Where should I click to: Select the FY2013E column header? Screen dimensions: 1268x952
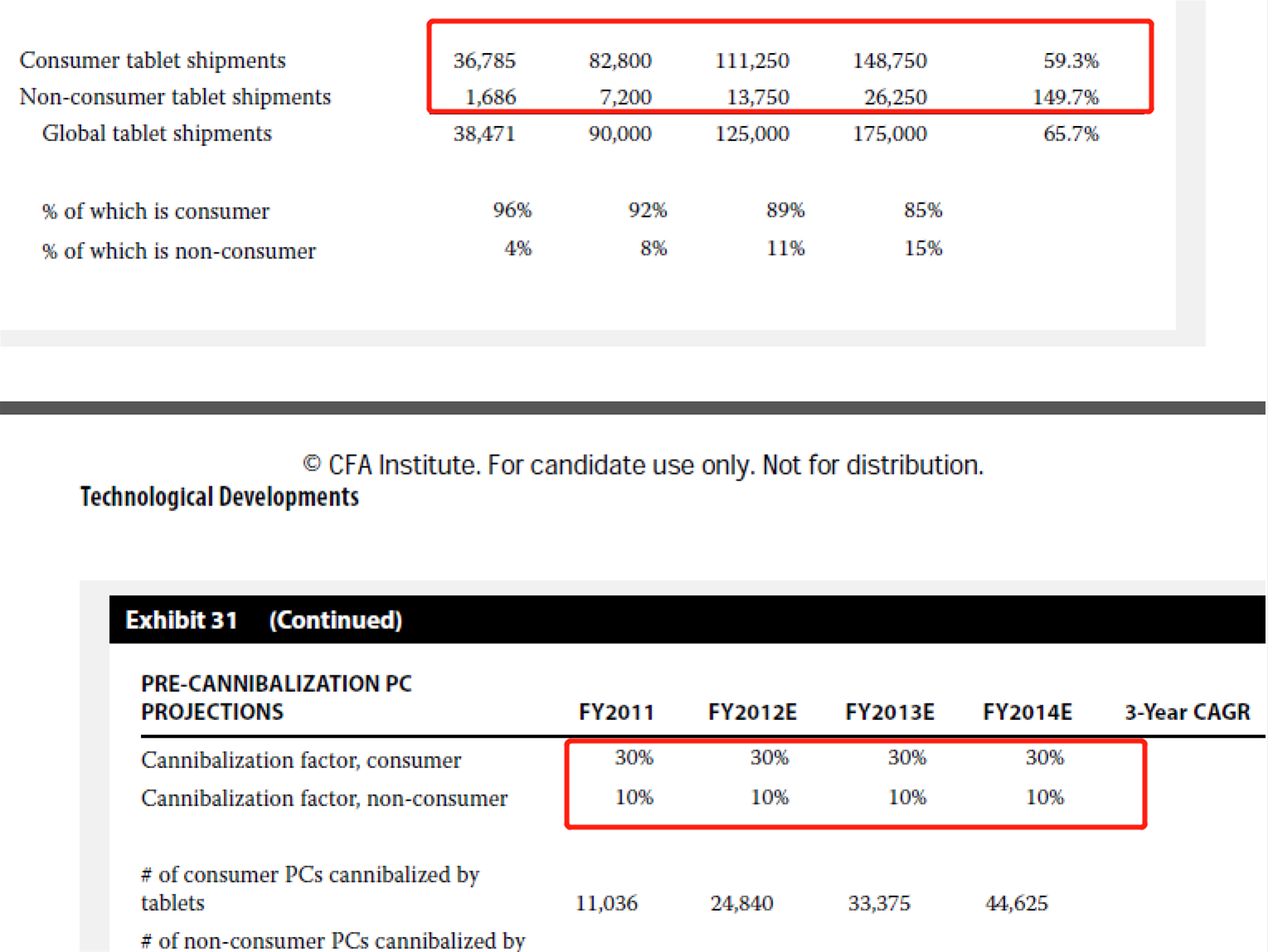tap(889, 713)
